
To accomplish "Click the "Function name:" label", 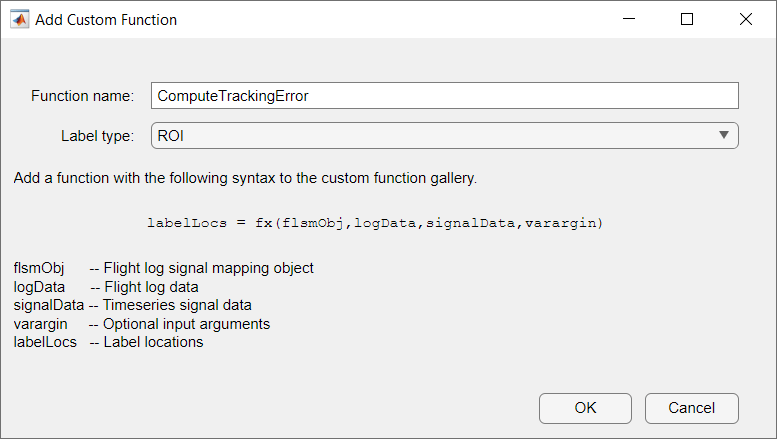I will pos(82,96).
